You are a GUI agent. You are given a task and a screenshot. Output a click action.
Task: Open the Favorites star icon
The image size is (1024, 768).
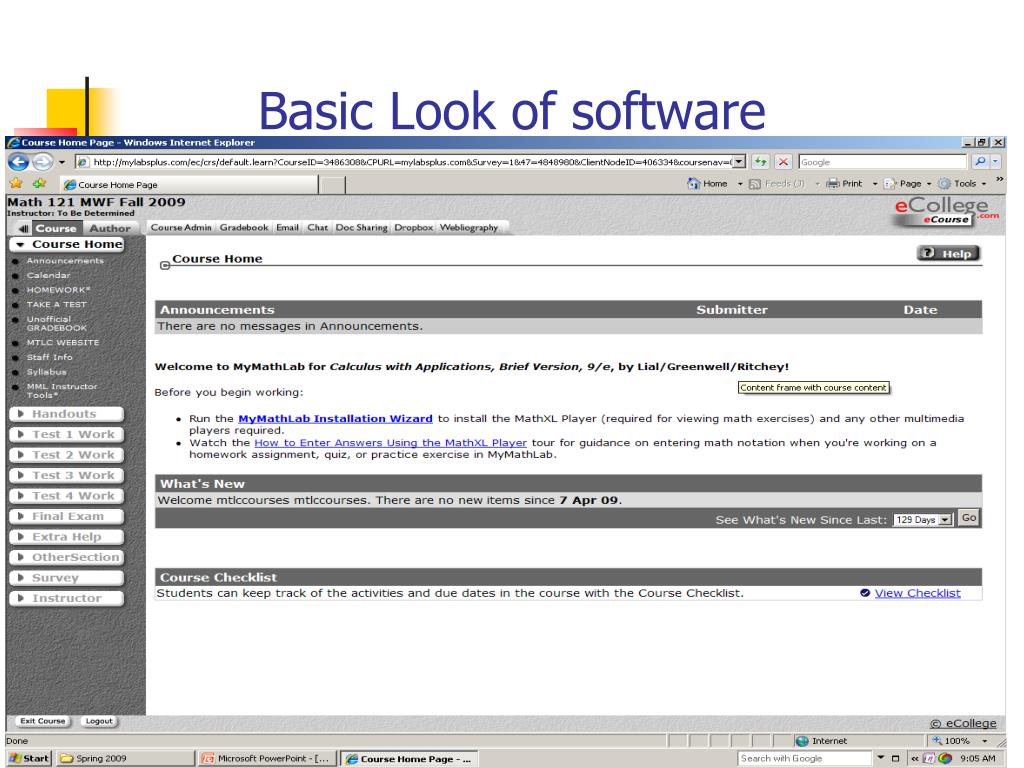(x=16, y=184)
